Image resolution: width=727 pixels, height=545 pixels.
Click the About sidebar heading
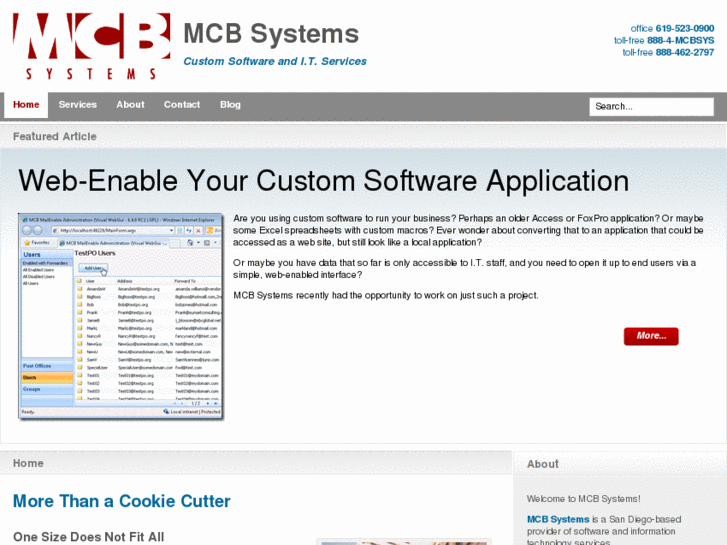click(542, 464)
